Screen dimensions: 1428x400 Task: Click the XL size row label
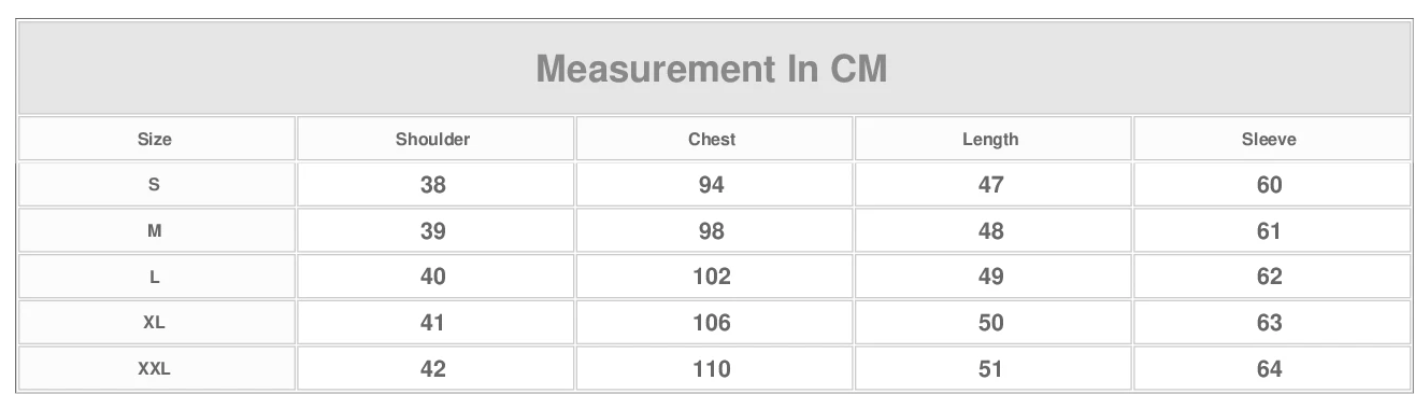(154, 324)
